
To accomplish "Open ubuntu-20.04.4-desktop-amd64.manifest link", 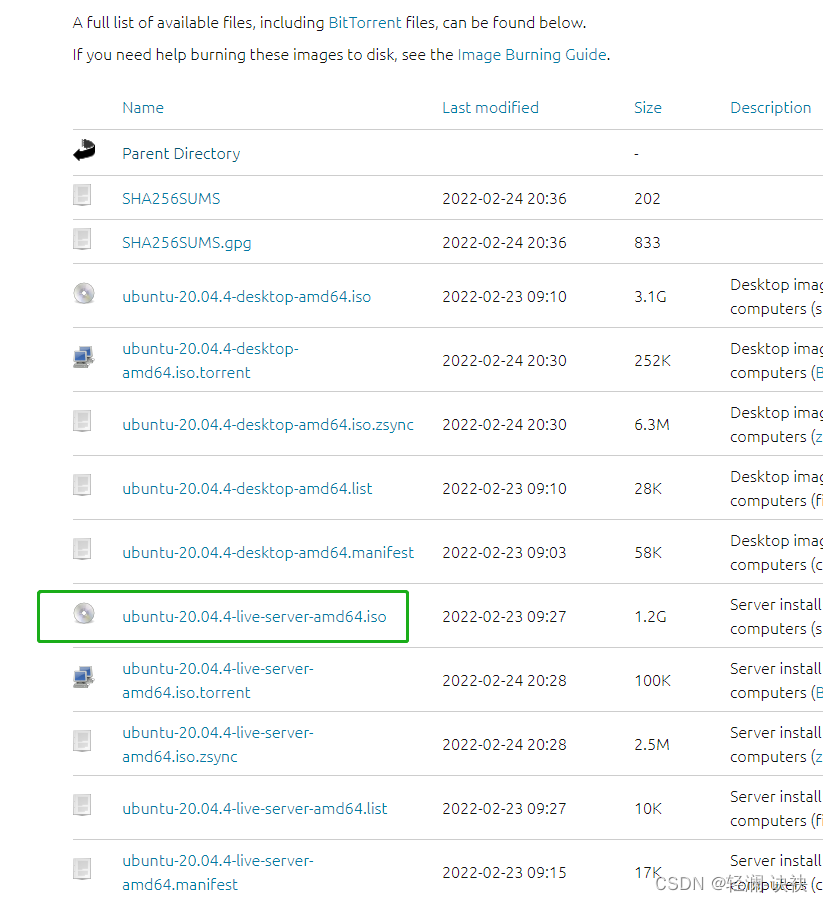I will point(267,552).
